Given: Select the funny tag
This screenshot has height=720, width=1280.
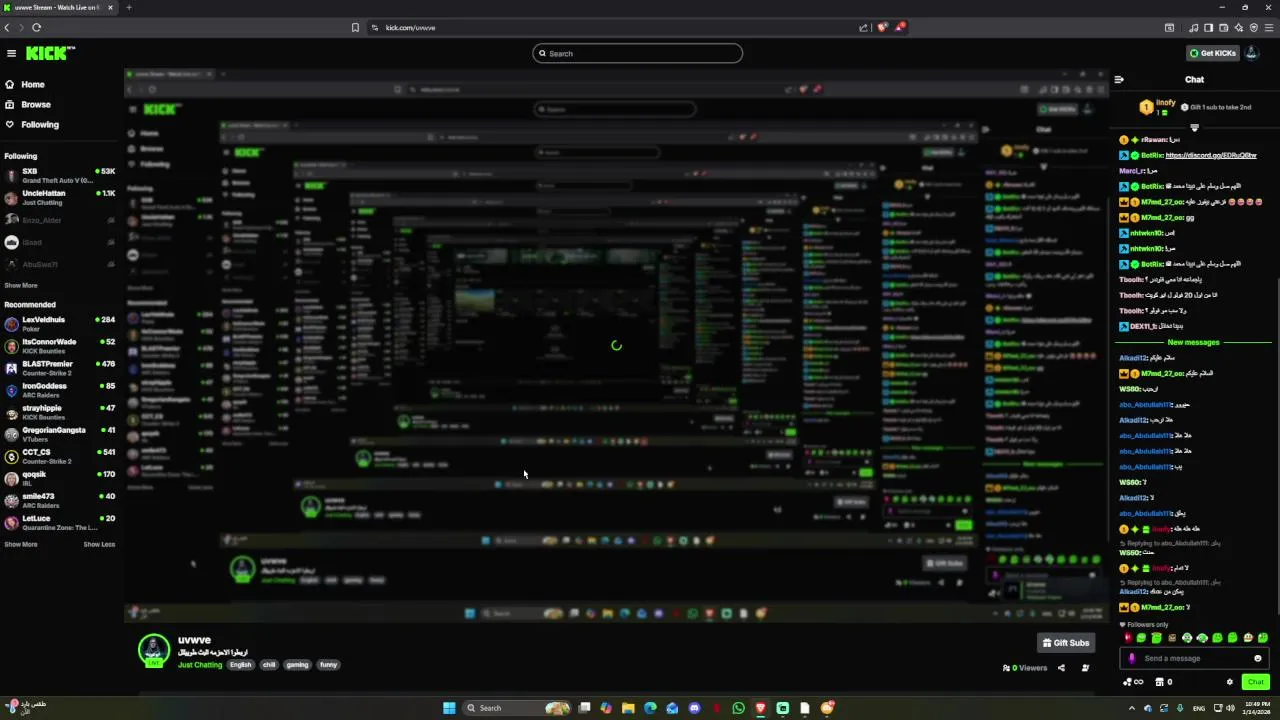Looking at the screenshot, I should [328, 665].
